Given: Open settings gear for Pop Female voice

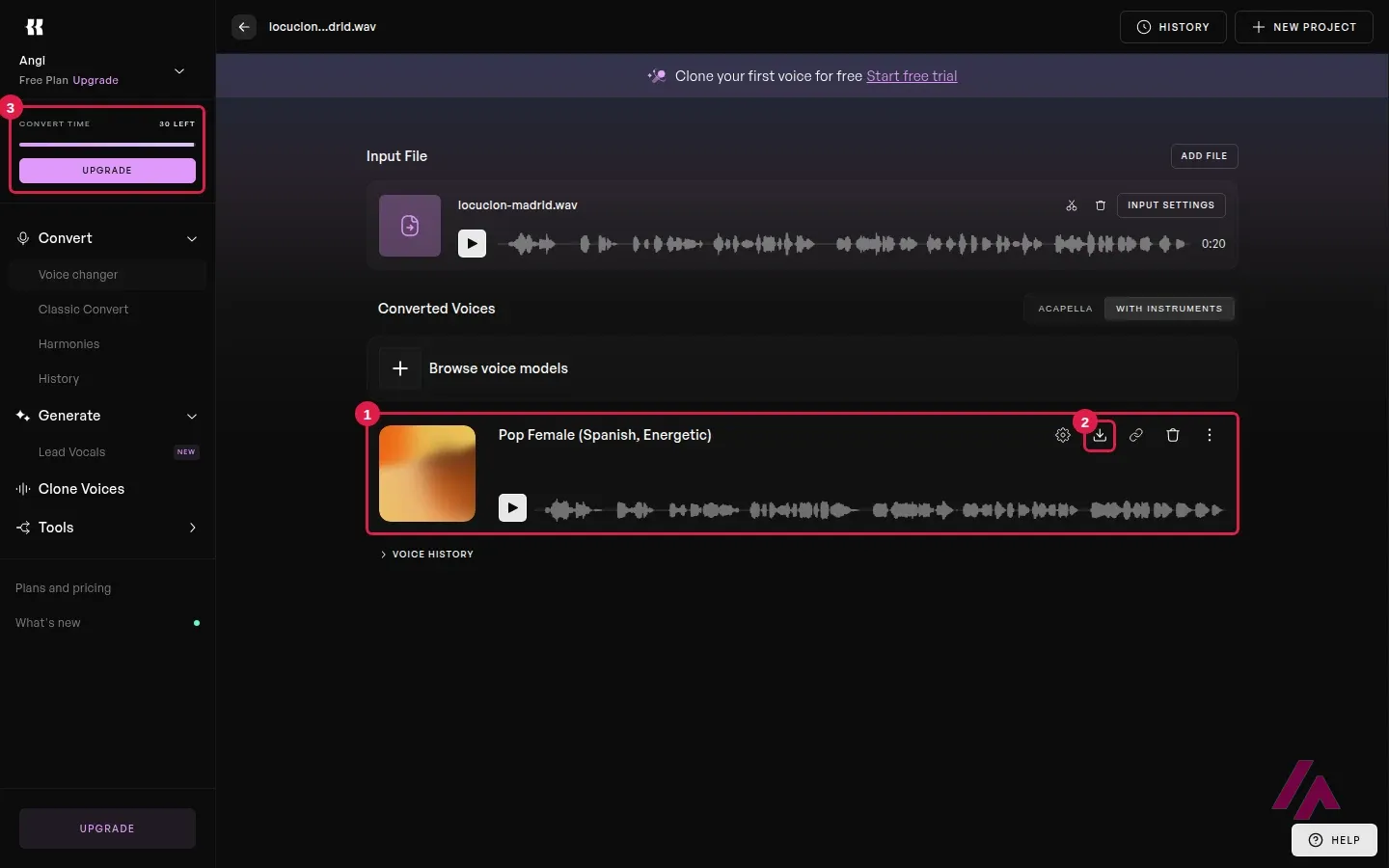Looking at the screenshot, I should tap(1063, 435).
